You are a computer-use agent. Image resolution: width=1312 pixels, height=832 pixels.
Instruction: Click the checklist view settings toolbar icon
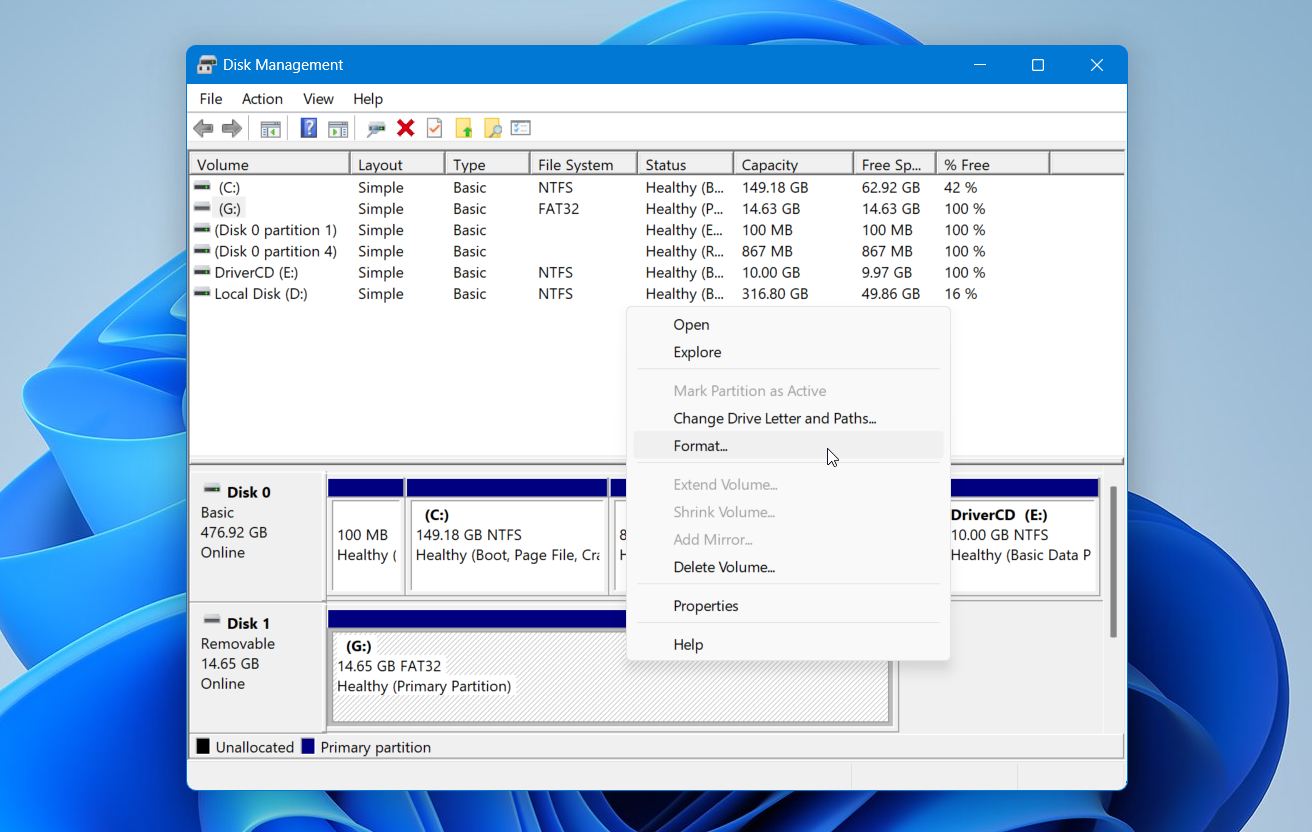tap(520, 128)
